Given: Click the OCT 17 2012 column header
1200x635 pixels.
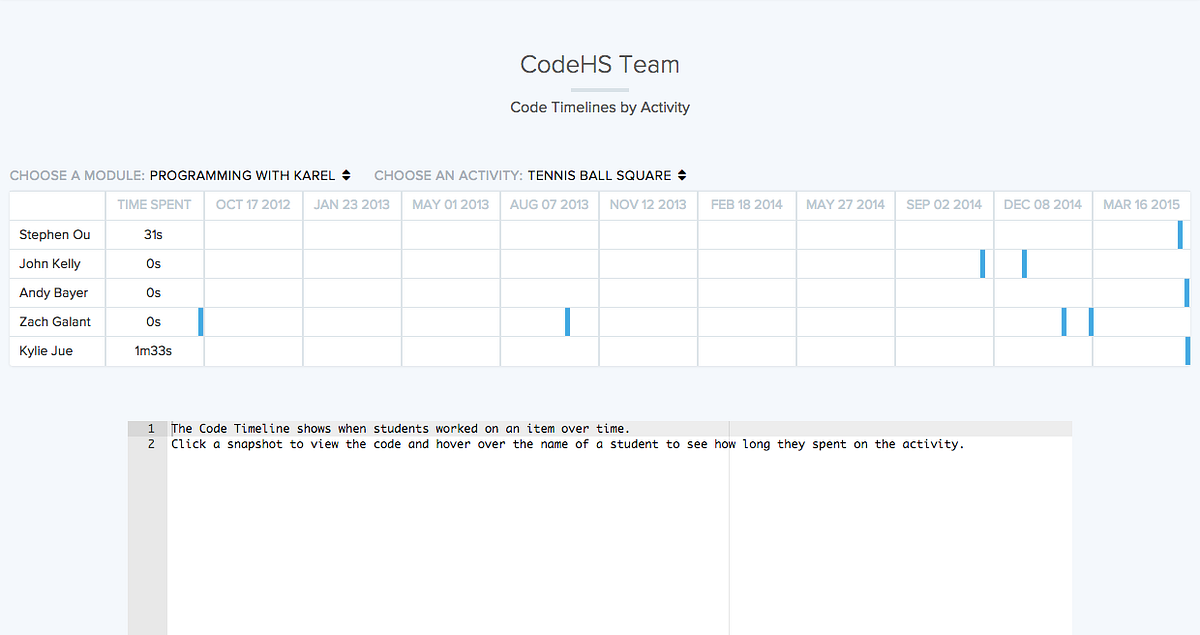Looking at the screenshot, I should coord(253,204).
